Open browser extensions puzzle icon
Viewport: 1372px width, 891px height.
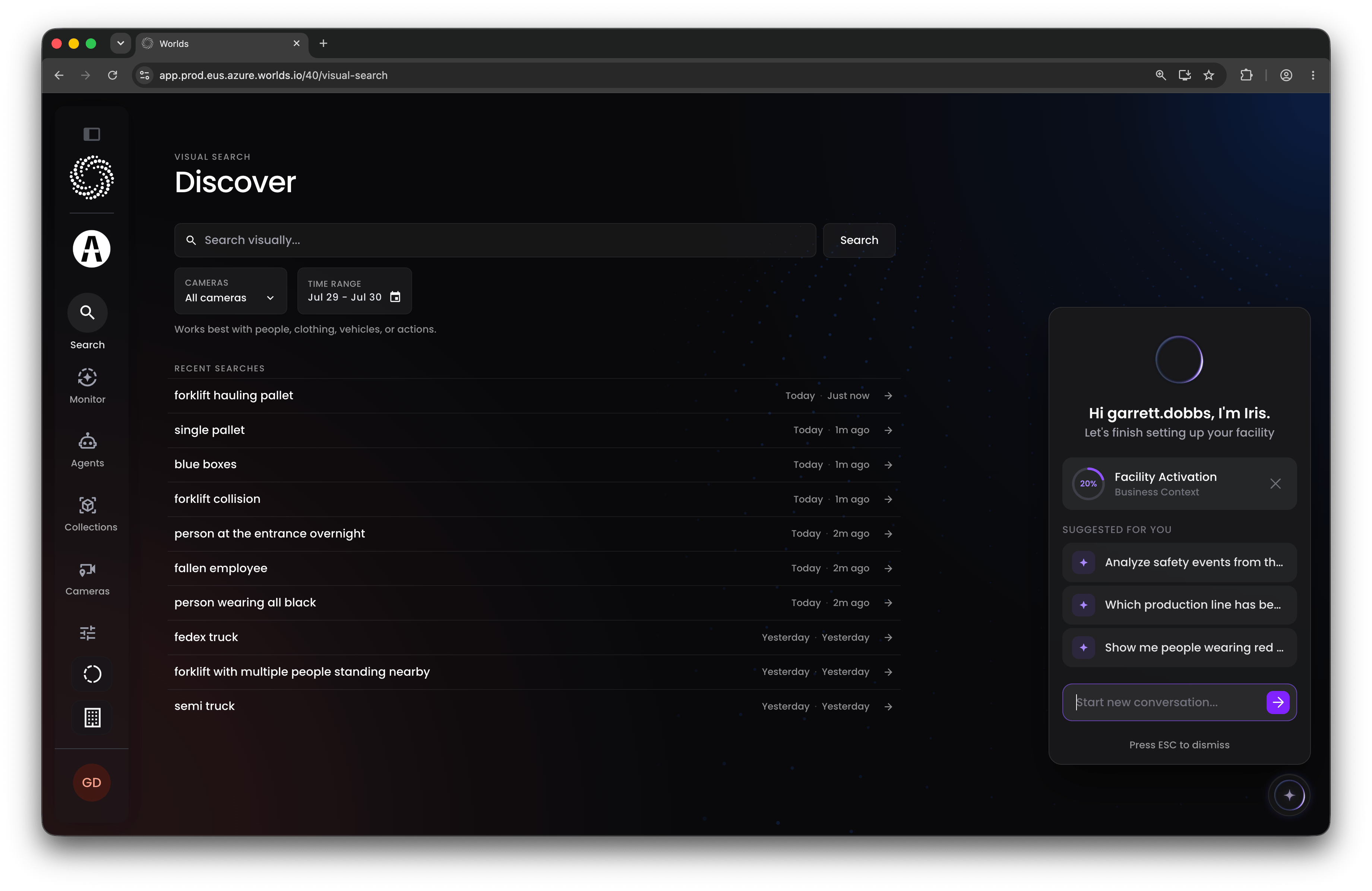(x=1246, y=75)
